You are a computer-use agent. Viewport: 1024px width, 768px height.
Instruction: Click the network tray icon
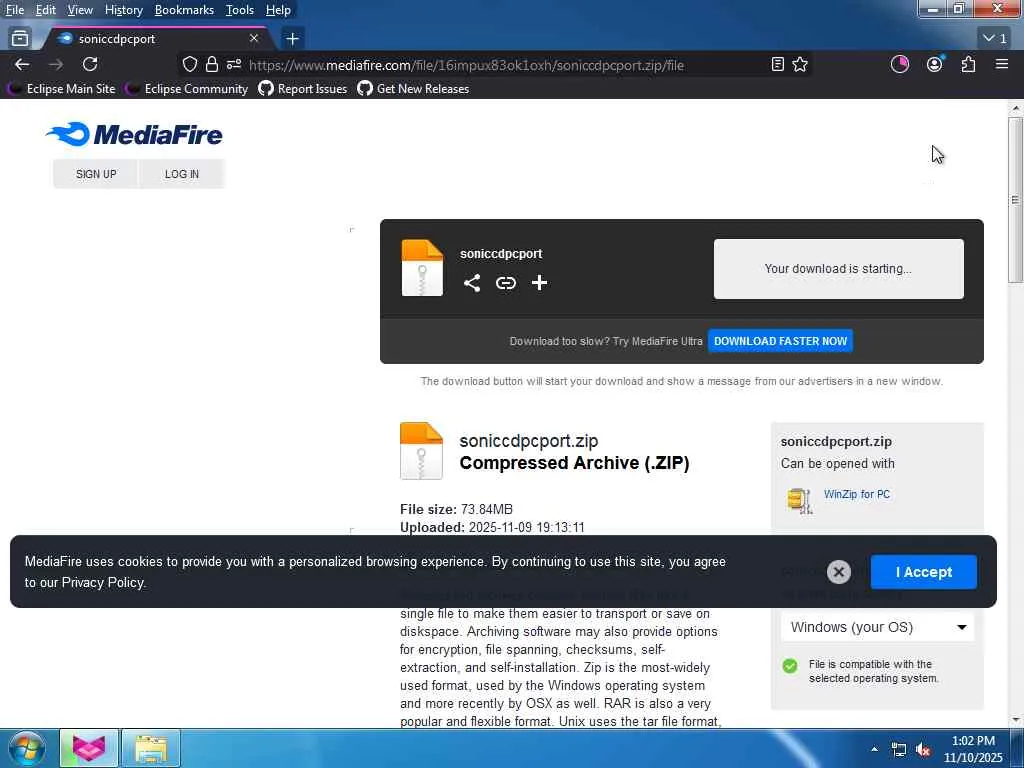point(899,750)
